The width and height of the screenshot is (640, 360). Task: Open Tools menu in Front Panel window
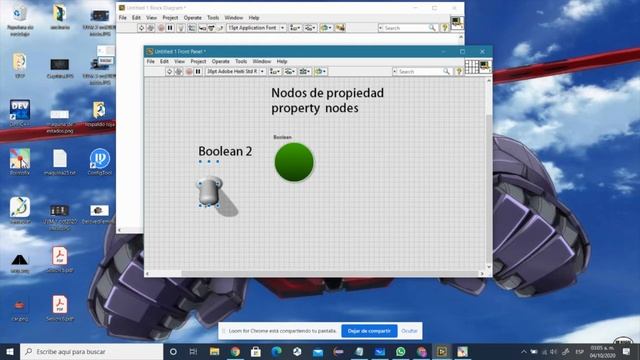tap(241, 61)
